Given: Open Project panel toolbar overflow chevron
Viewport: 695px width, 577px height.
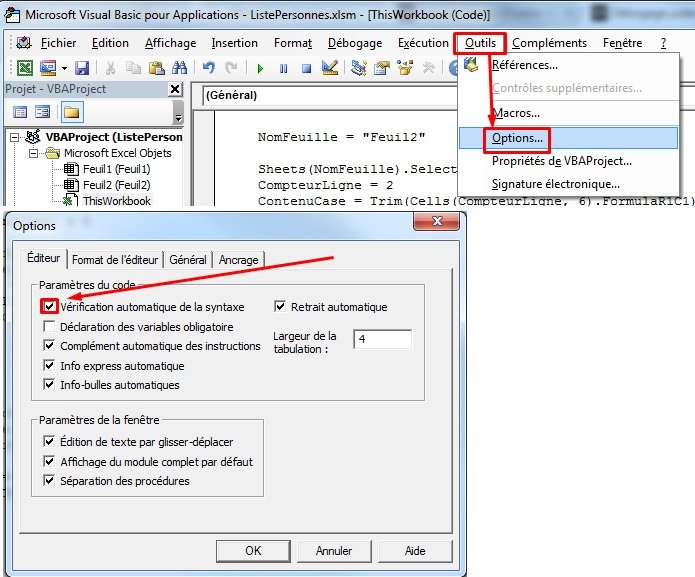Looking at the screenshot, I should click(178, 112).
